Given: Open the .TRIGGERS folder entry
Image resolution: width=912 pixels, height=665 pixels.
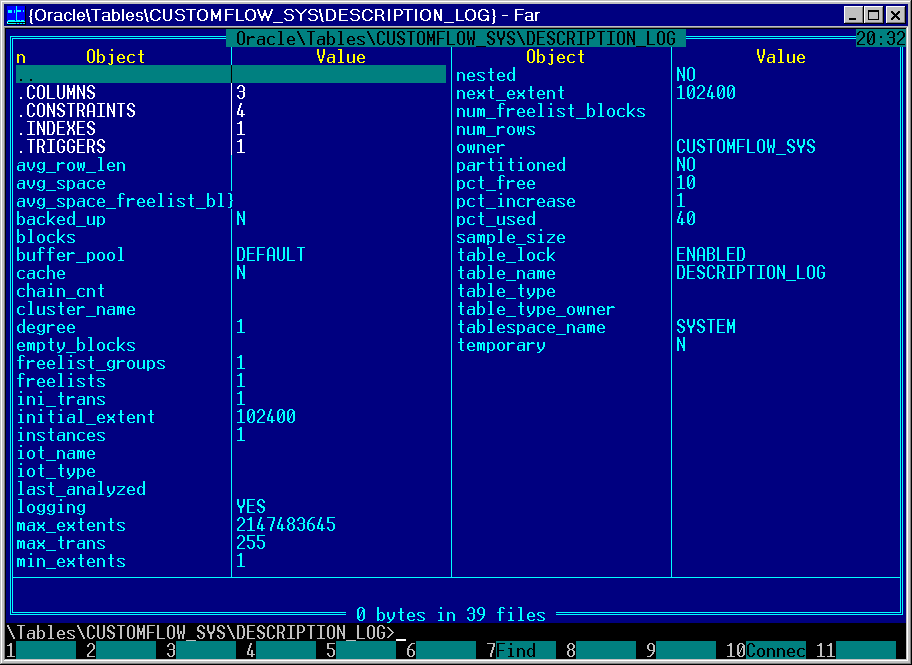Looking at the screenshot, I should (x=61, y=147).
